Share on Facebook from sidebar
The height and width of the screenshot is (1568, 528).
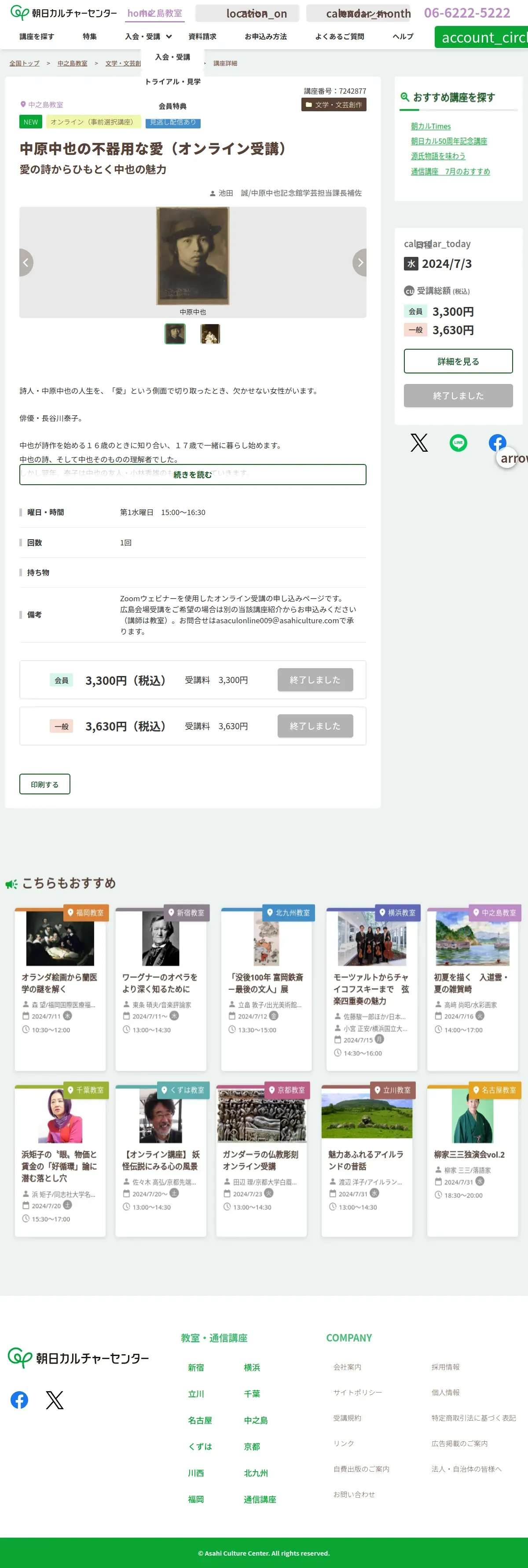(498, 442)
